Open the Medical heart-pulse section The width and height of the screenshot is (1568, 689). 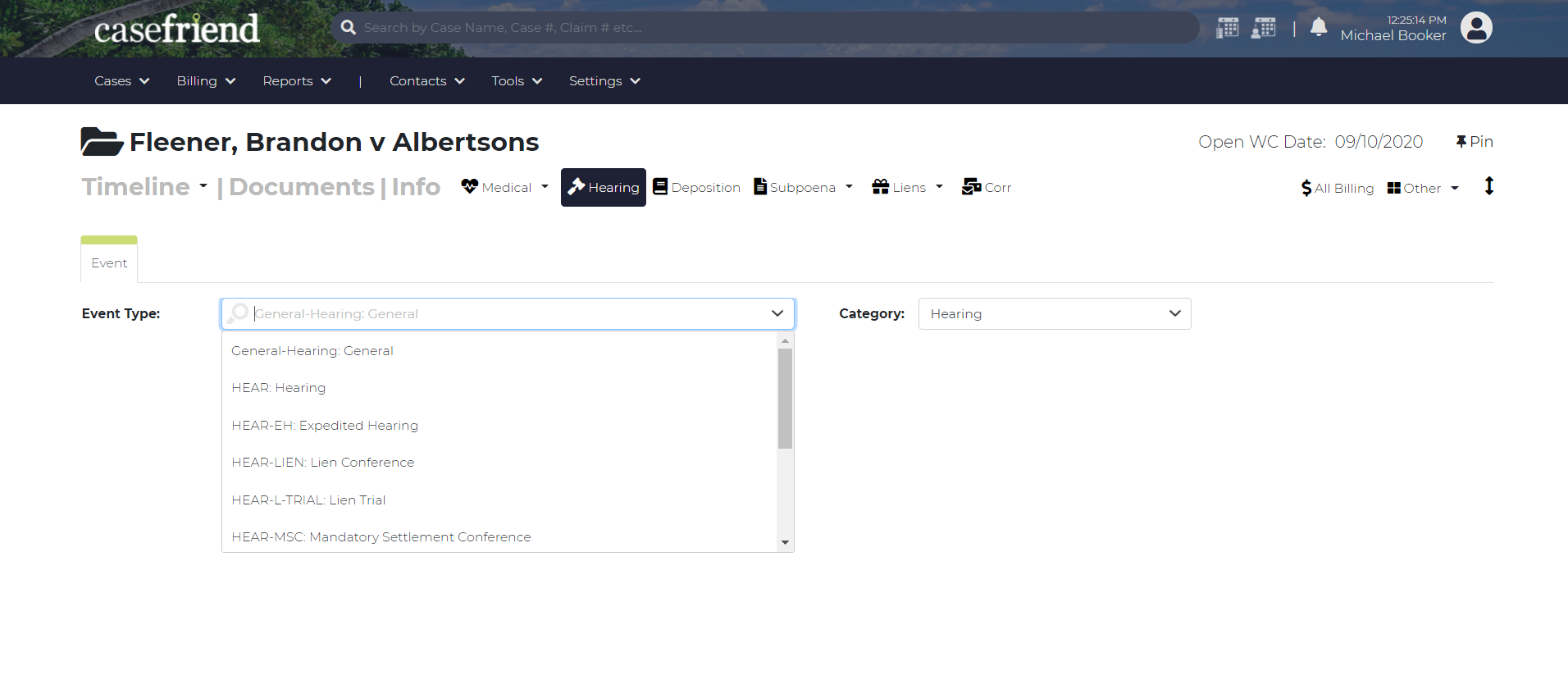(x=496, y=187)
